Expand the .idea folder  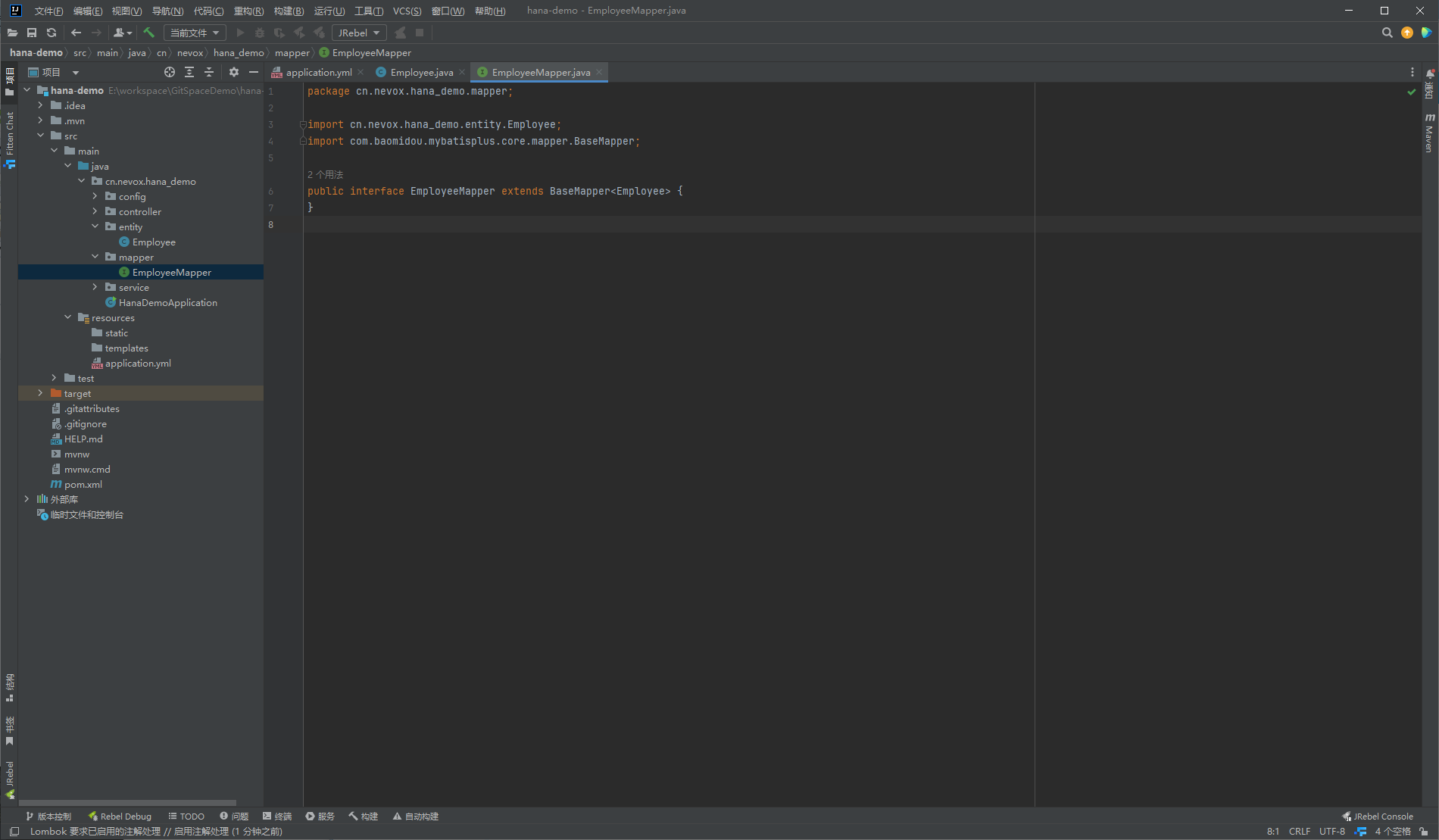pos(40,105)
